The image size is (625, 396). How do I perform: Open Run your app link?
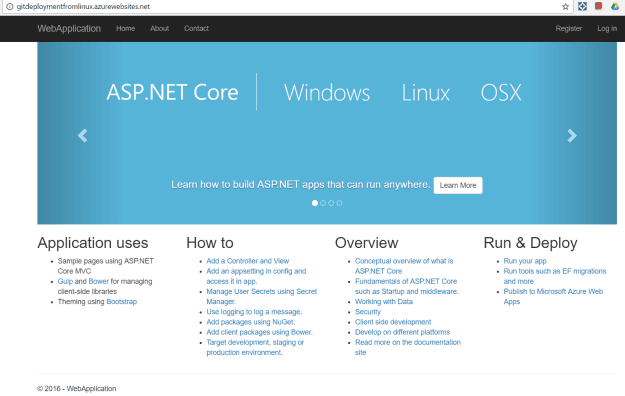point(525,261)
